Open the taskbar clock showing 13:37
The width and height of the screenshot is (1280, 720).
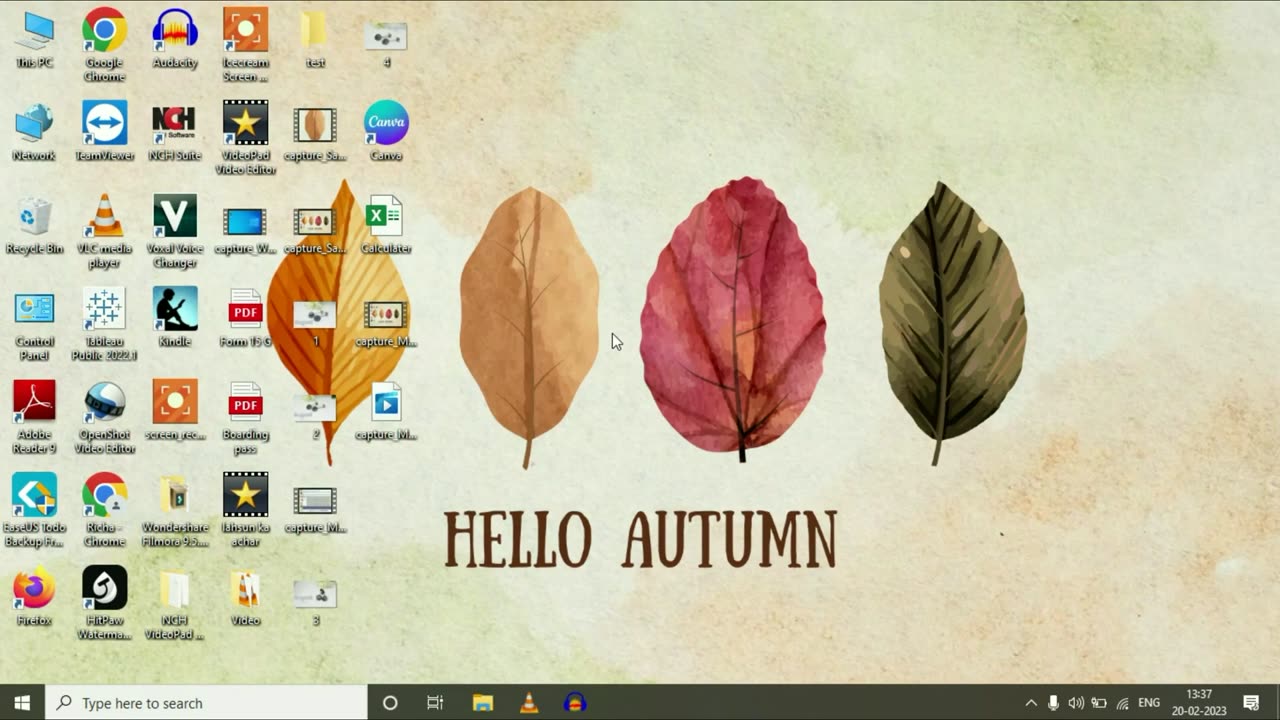1198,703
